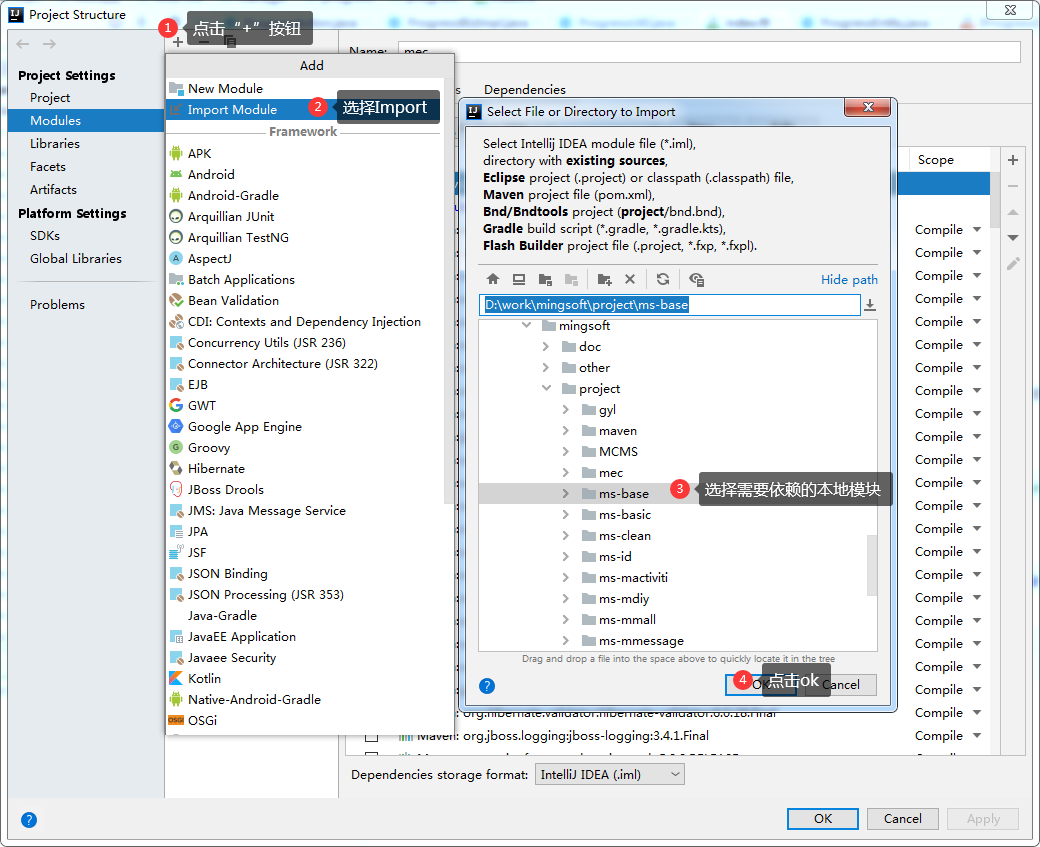Expand the other folder

coord(546,367)
